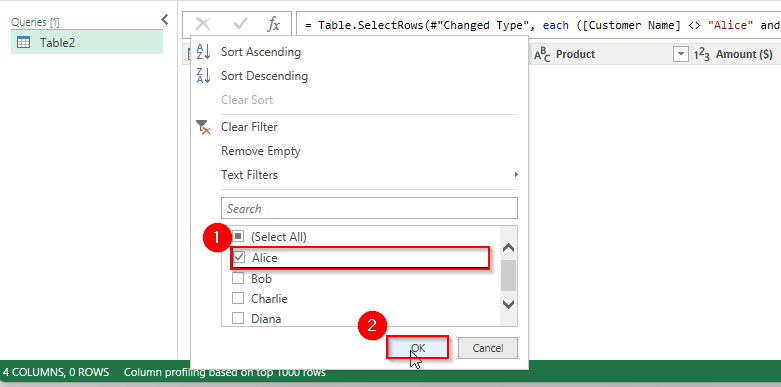Open the Product column filter dropdown
Image resolution: width=781 pixels, height=387 pixels.
[680, 54]
